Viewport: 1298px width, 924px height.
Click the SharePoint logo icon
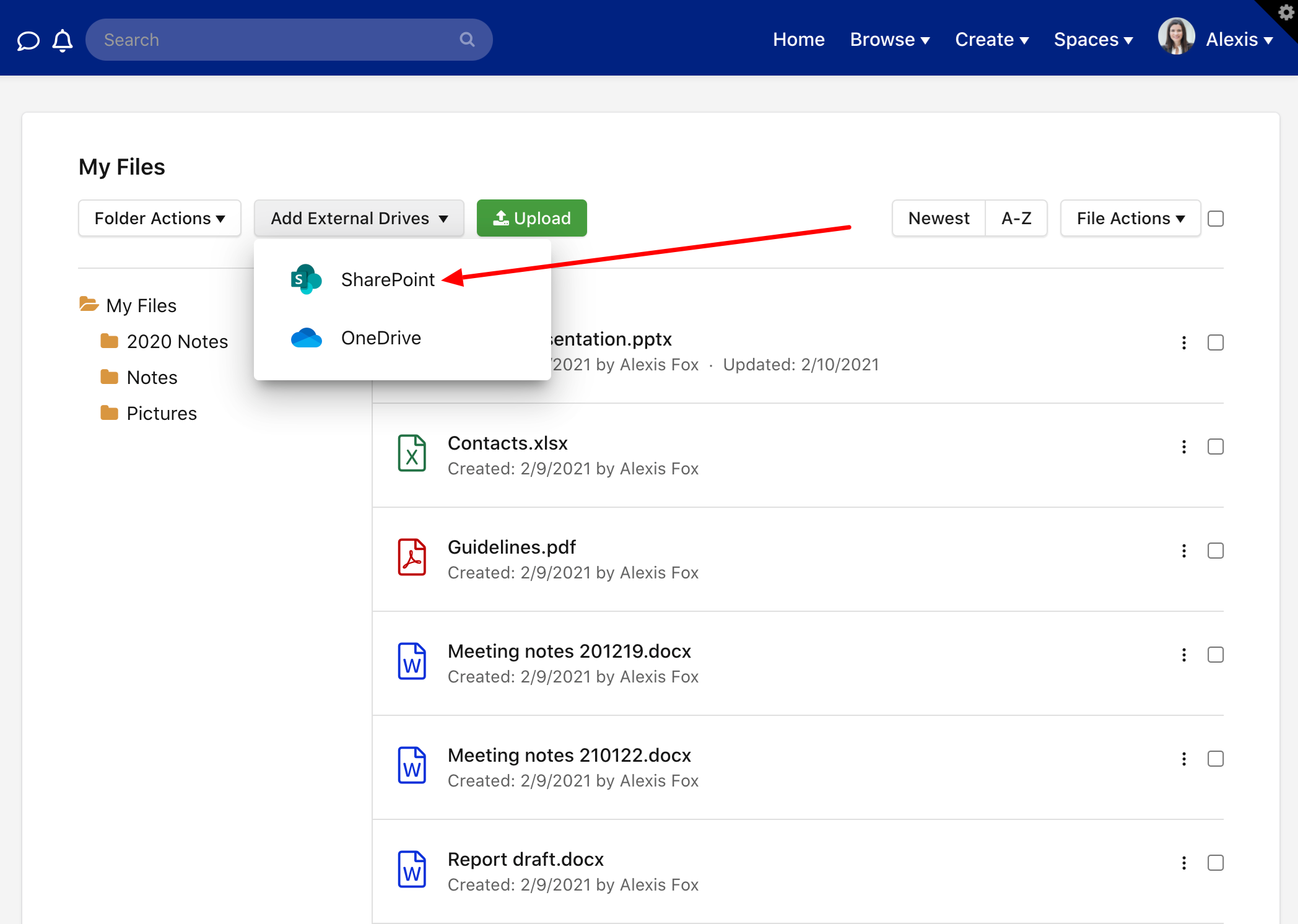(x=306, y=279)
